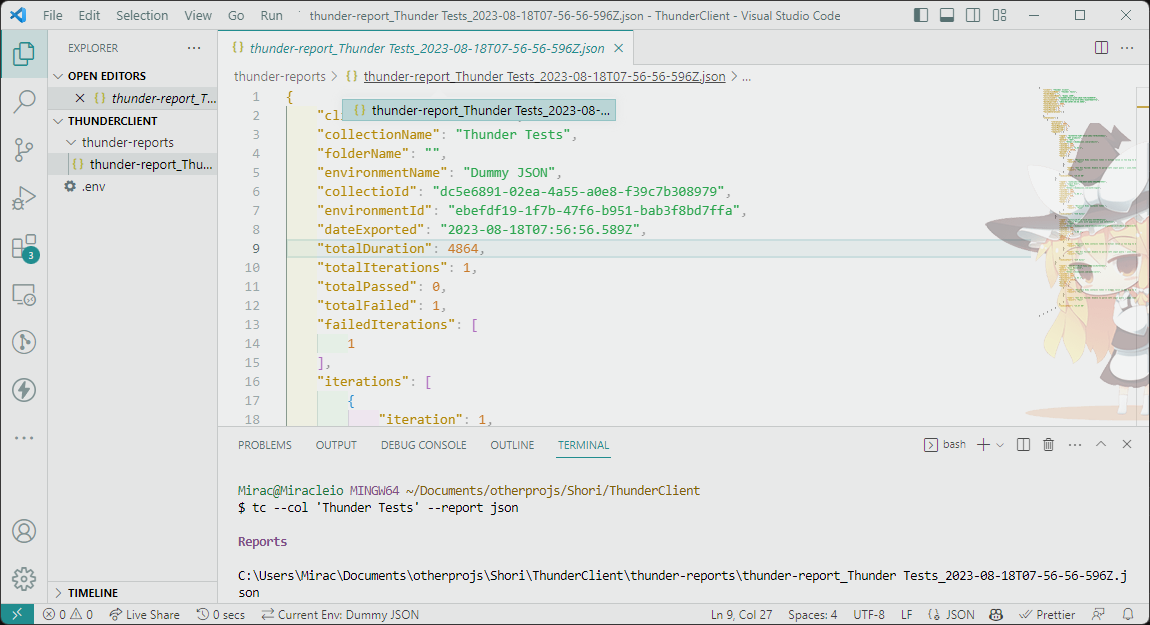The image size is (1150, 625).
Task: Open the Manage gear icon
Action: tap(24, 579)
